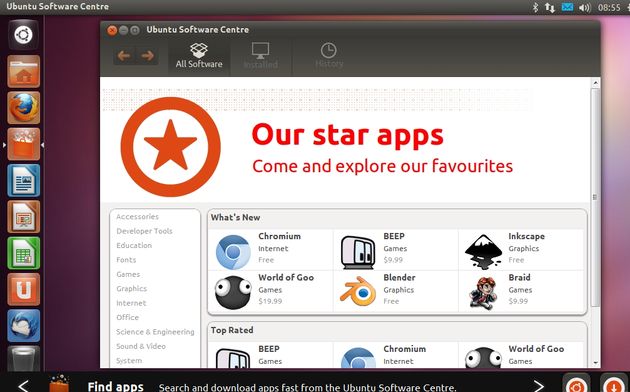630x392 pixels.
Task: Click the vertical scrollbar thumb
Action: [x=595, y=197]
